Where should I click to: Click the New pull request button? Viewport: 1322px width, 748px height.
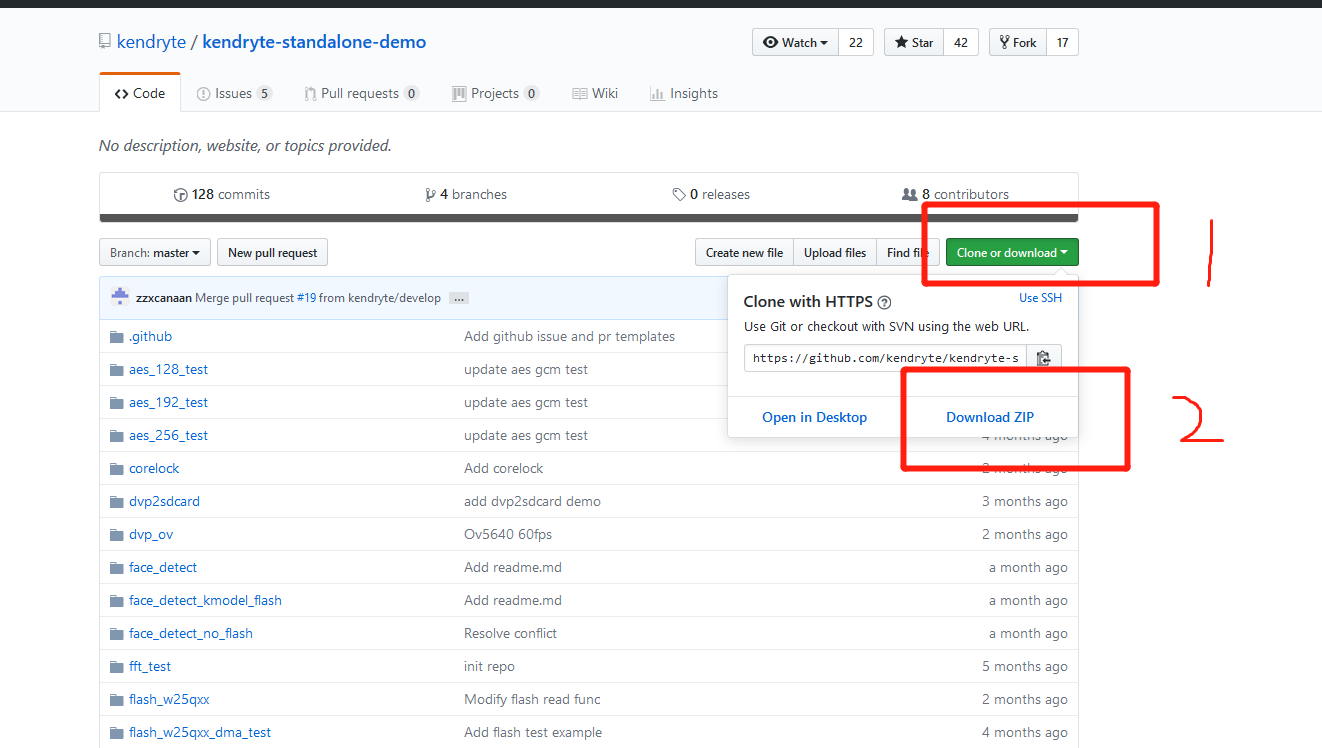click(272, 253)
